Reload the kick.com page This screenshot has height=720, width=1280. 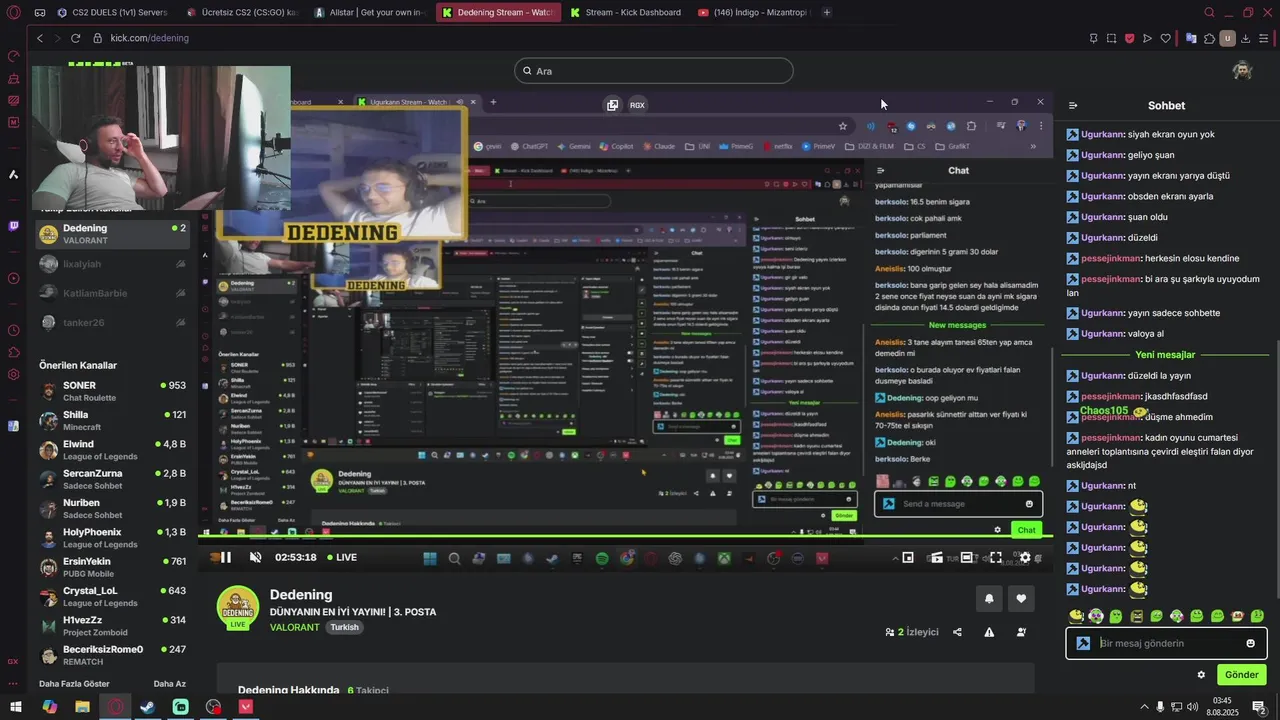[75, 38]
